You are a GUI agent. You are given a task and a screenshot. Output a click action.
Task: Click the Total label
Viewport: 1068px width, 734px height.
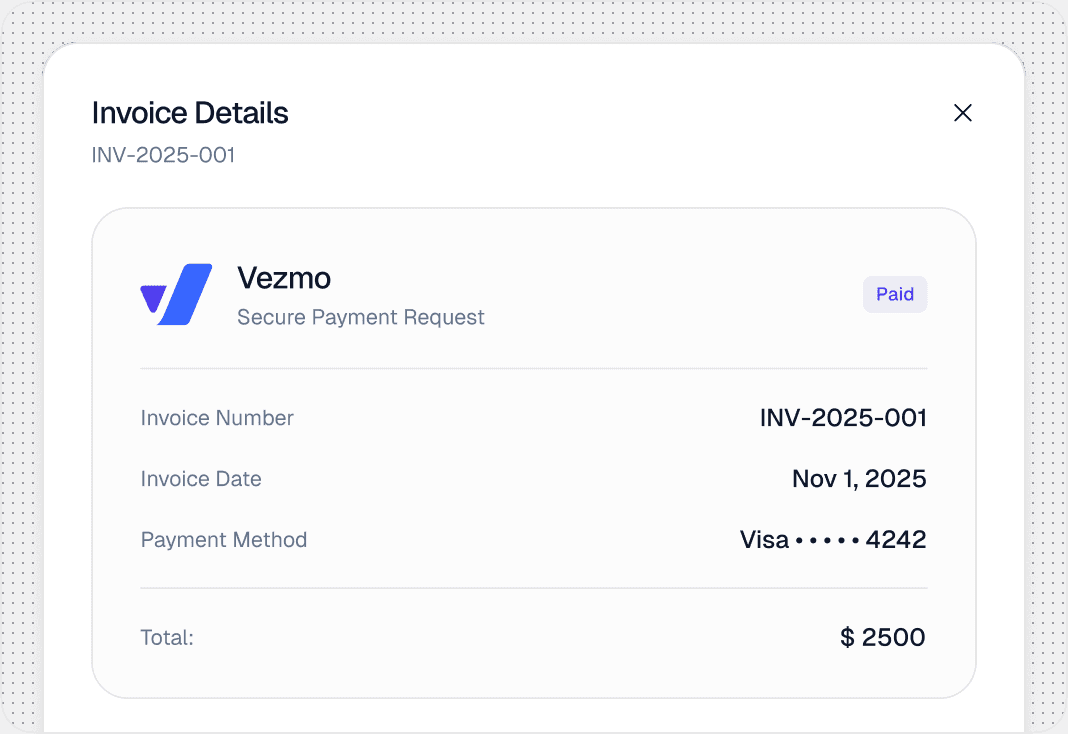point(167,637)
